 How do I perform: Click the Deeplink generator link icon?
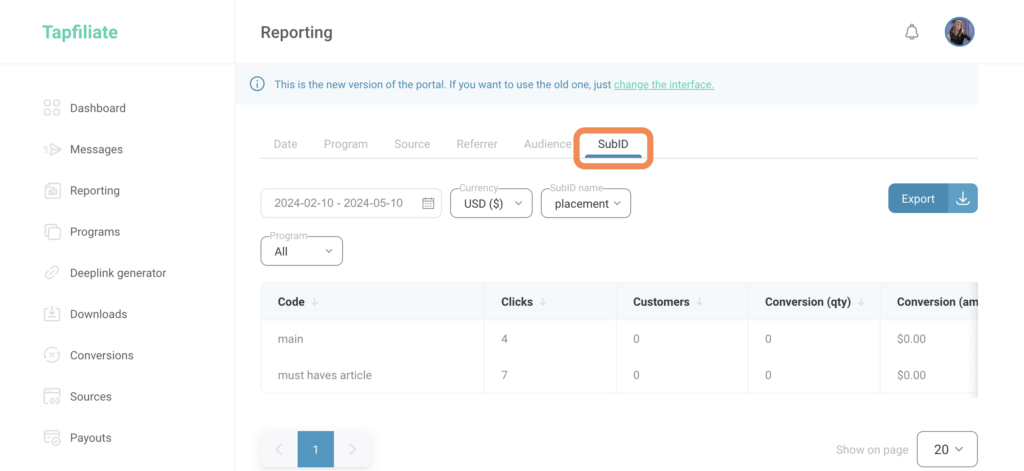[x=52, y=273]
